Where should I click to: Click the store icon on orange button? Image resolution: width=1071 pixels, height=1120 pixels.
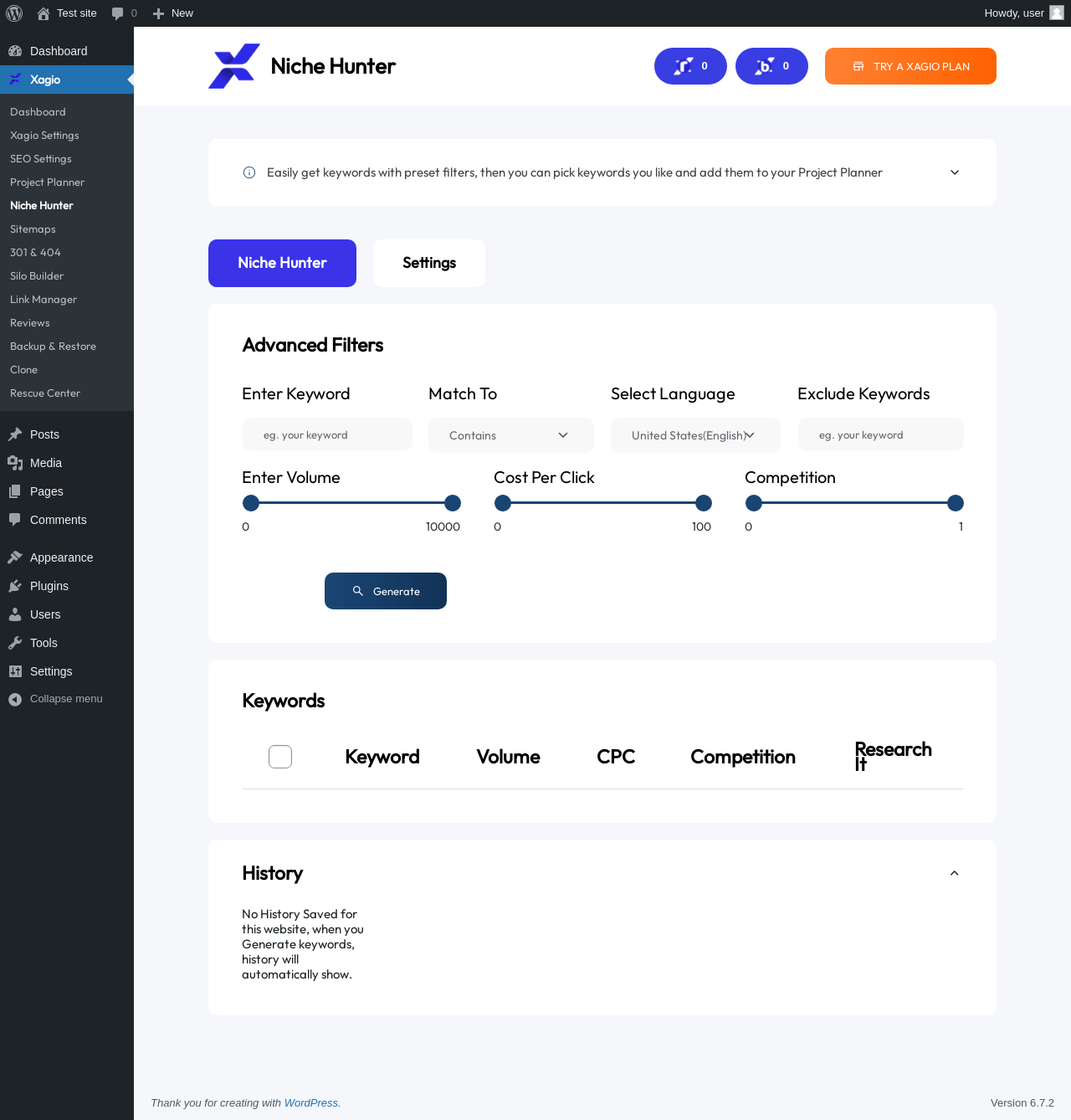[858, 66]
